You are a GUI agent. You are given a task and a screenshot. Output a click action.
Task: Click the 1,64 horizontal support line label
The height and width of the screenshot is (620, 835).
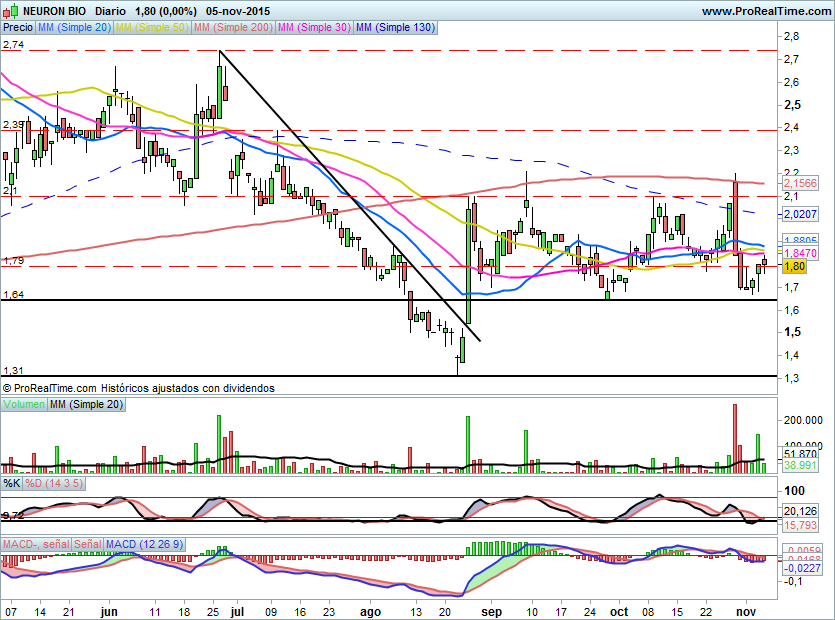[x=14, y=295]
